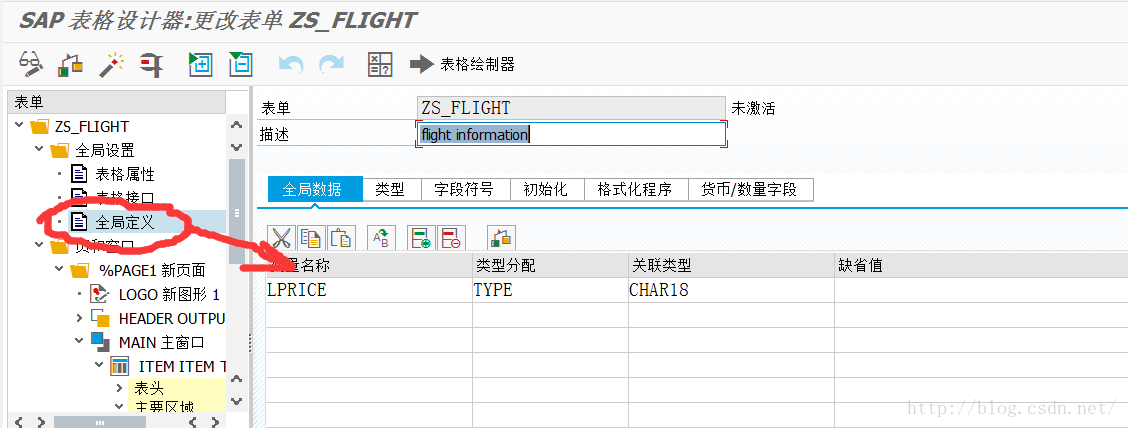Click the 表格绘制器 button

coord(463,65)
